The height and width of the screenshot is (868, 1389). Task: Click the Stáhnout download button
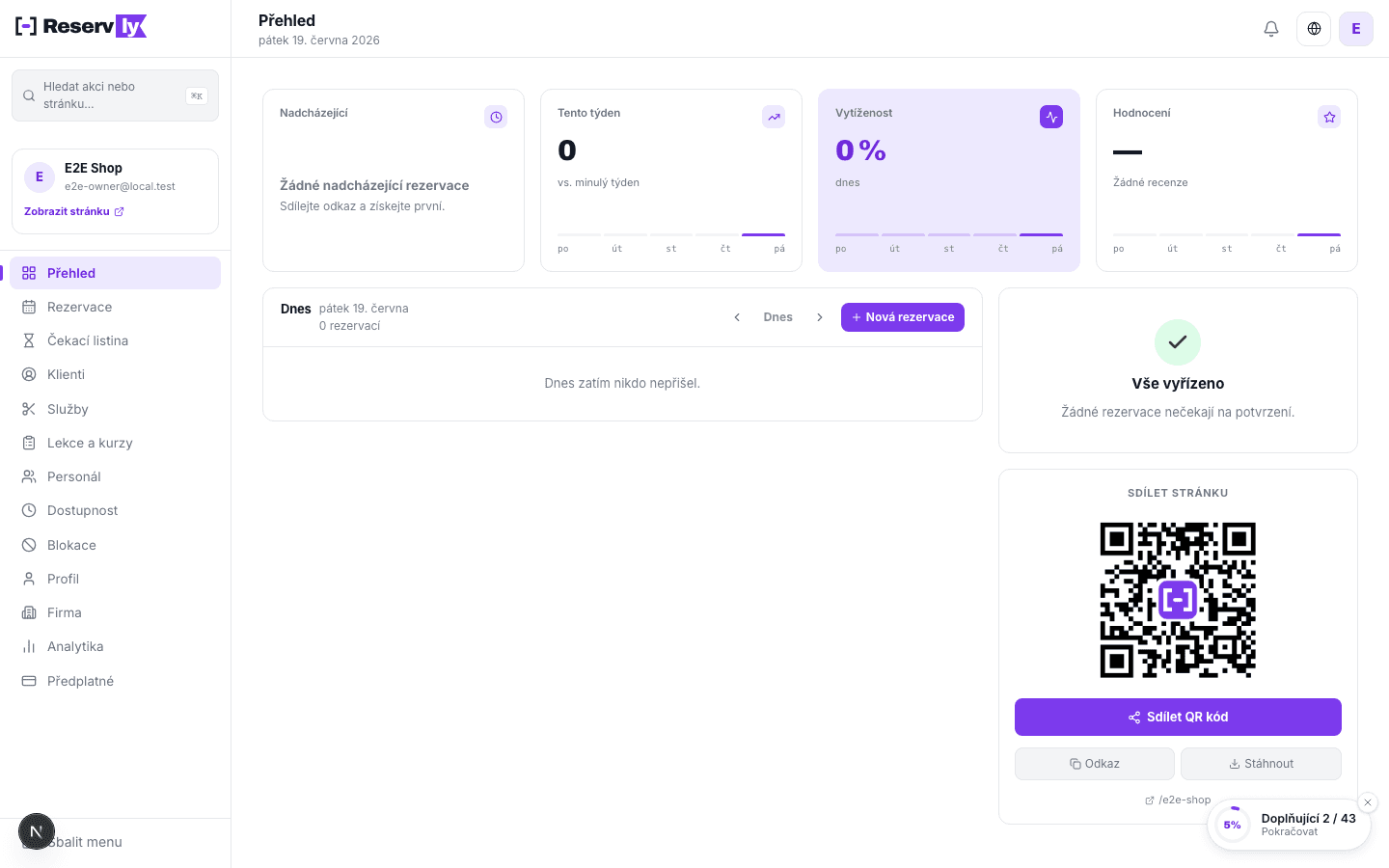point(1262,764)
